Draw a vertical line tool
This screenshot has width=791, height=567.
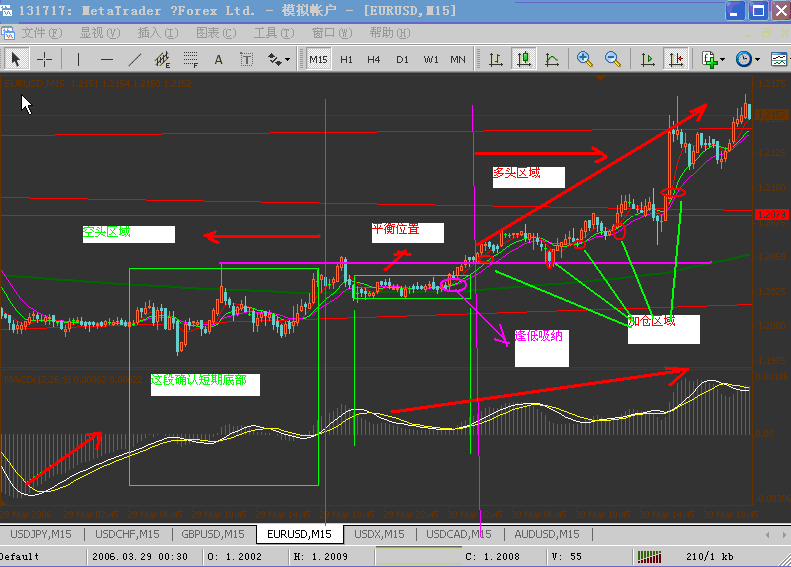click(78, 60)
